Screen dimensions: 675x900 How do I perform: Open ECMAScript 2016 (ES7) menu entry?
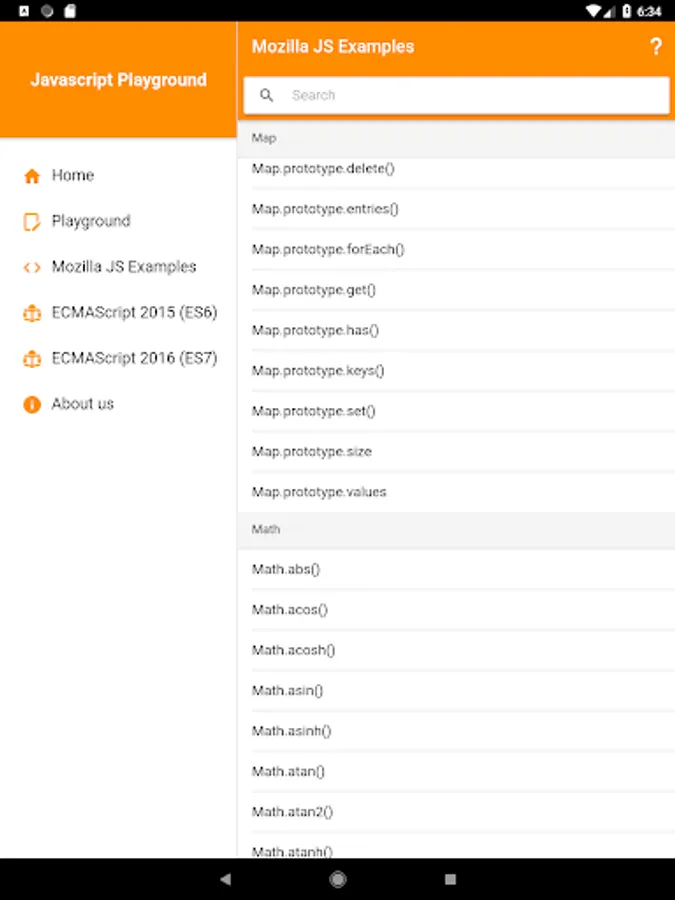point(118,359)
